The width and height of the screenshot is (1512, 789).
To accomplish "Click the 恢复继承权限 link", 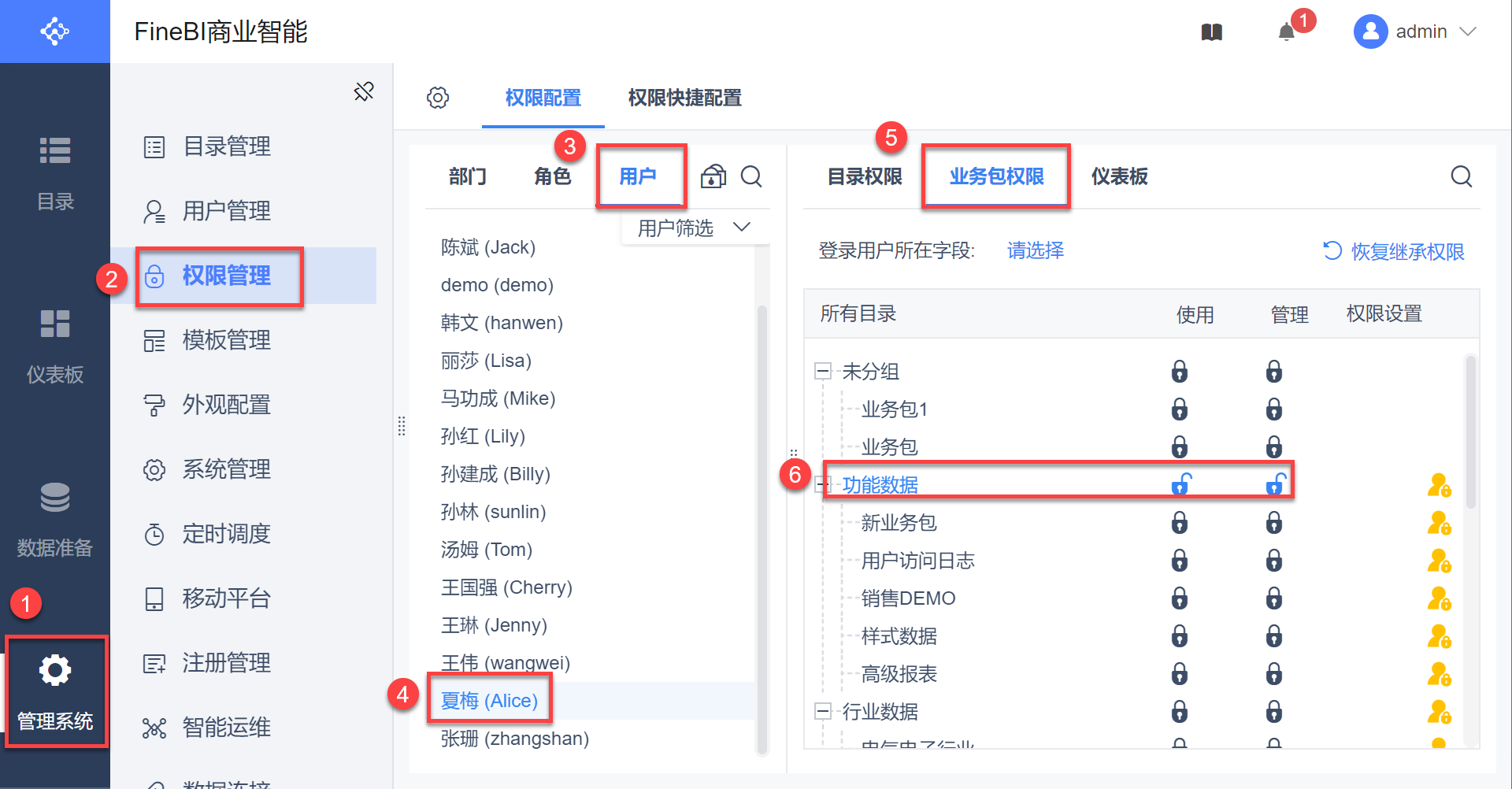I will (1393, 251).
